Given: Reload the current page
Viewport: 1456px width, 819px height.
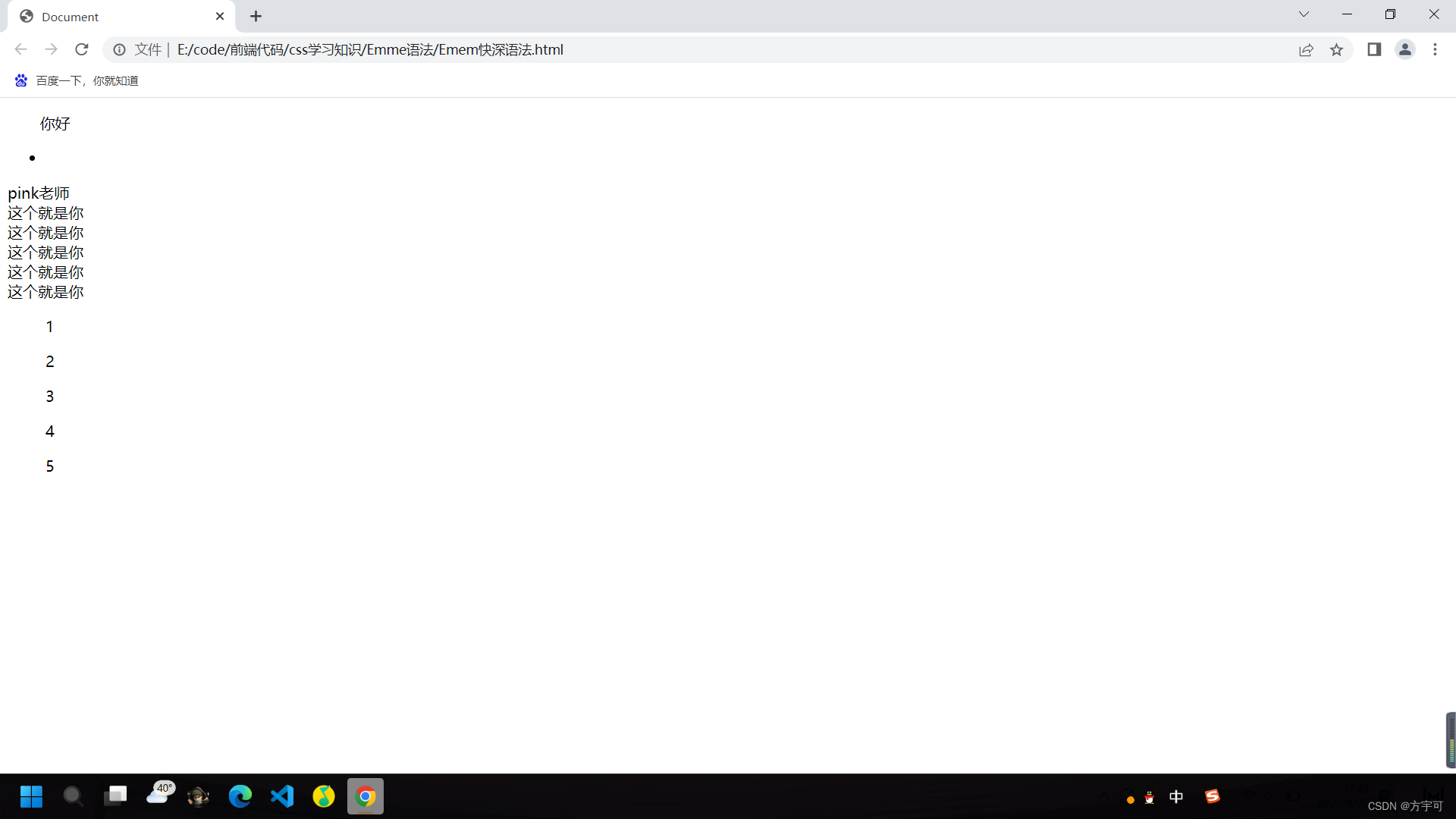Looking at the screenshot, I should (x=82, y=49).
